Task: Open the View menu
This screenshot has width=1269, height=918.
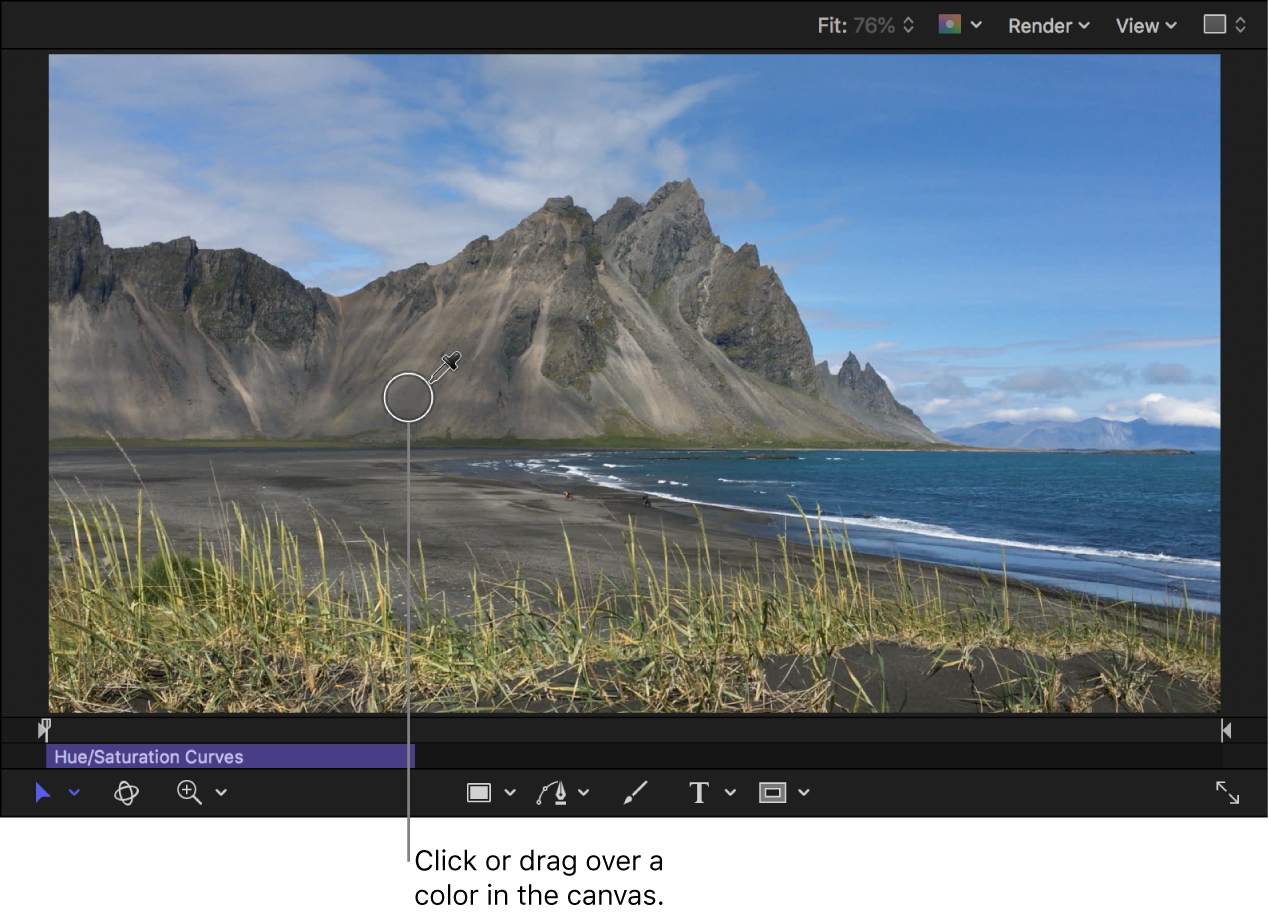Action: (x=1146, y=26)
